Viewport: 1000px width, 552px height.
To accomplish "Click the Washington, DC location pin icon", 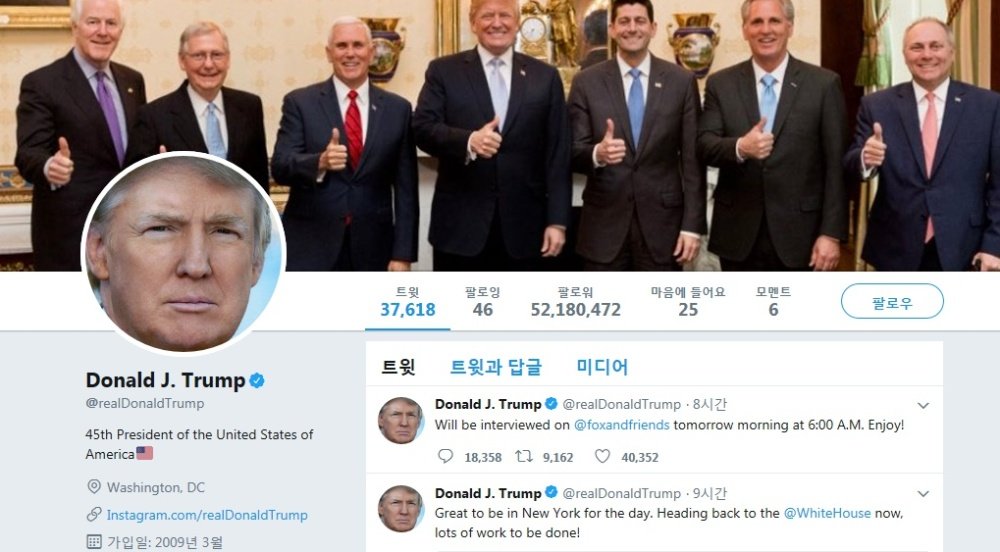I will coord(94,487).
